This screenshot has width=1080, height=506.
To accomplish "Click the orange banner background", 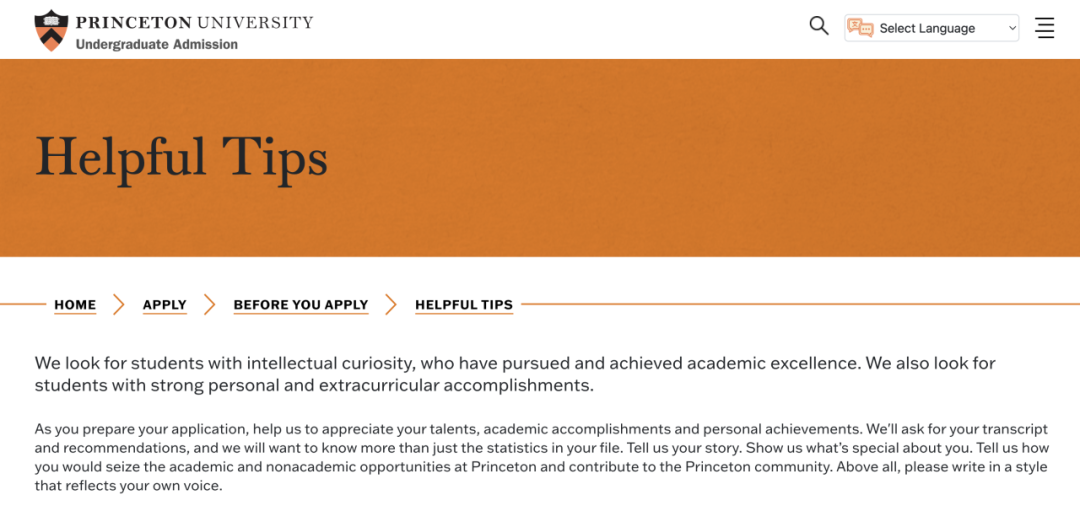I will coord(689,158).
